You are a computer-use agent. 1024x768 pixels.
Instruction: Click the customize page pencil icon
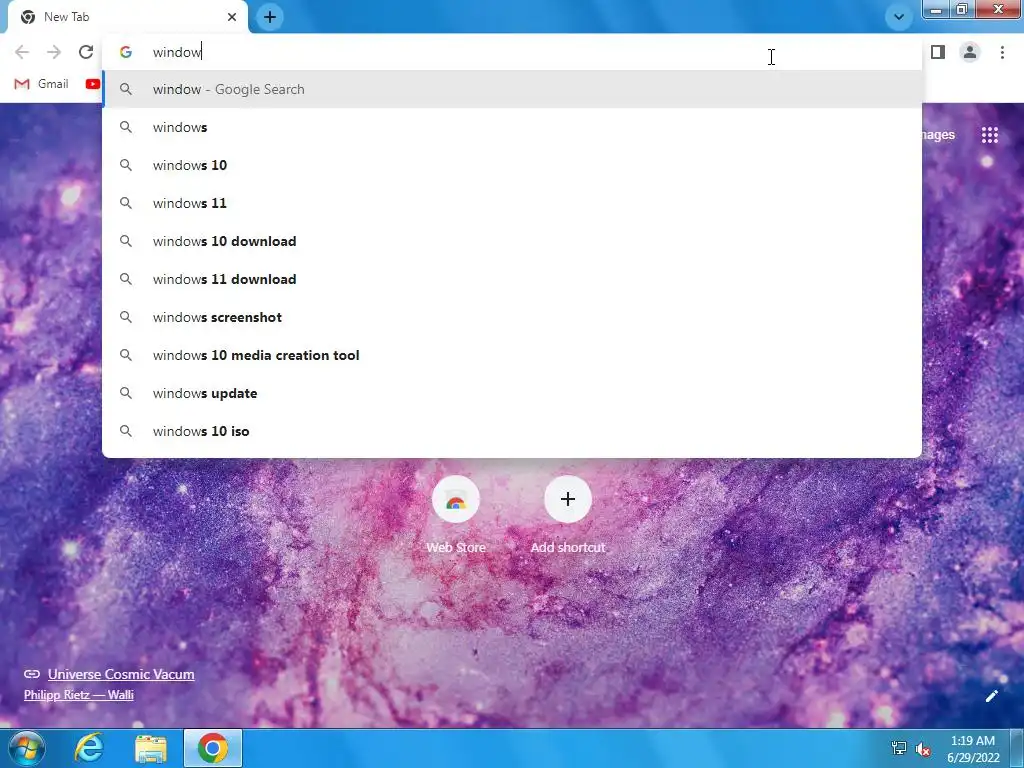[x=991, y=696]
